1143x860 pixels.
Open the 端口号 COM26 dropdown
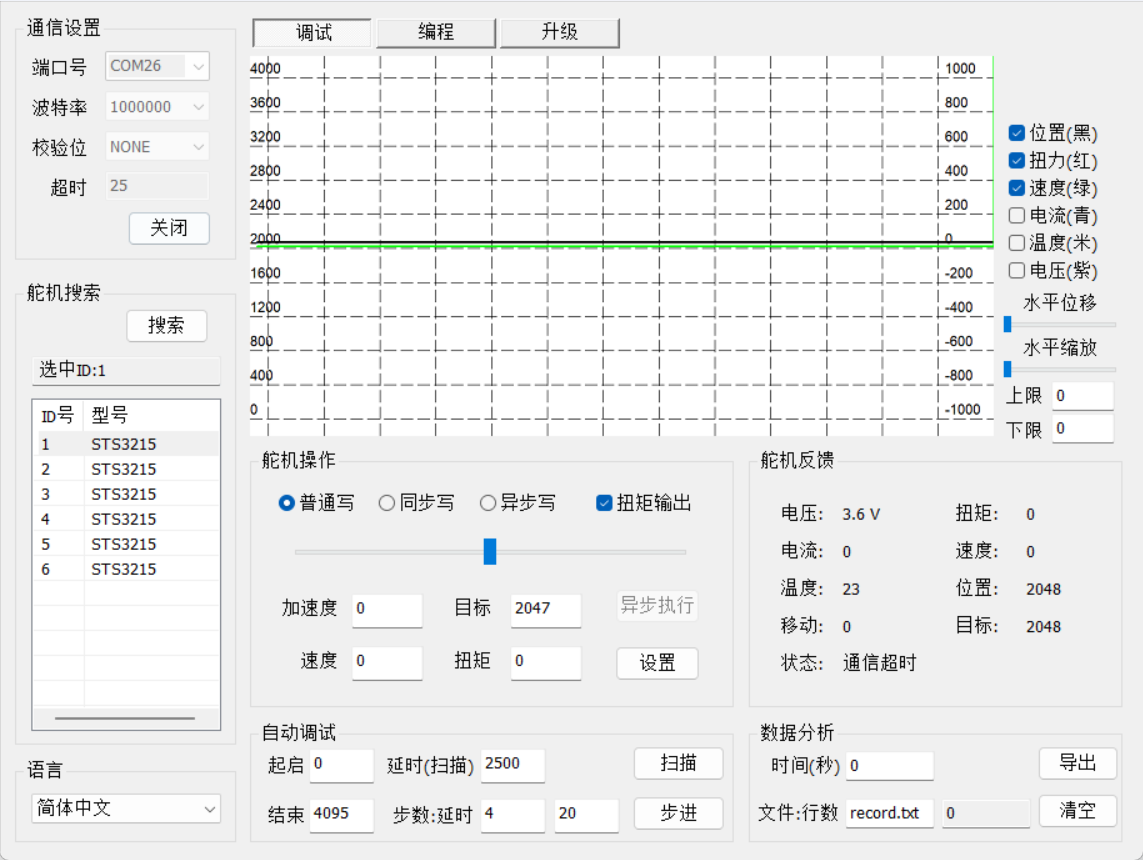coord(157,66)
